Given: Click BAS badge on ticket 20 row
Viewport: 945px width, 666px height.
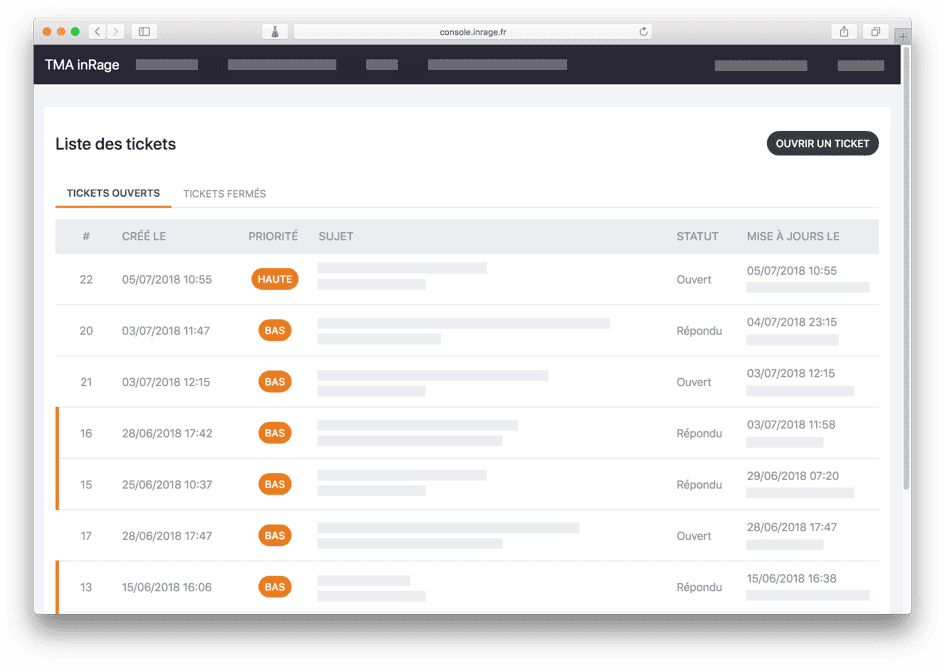Looking at the screenshot, I should (275, 330).
